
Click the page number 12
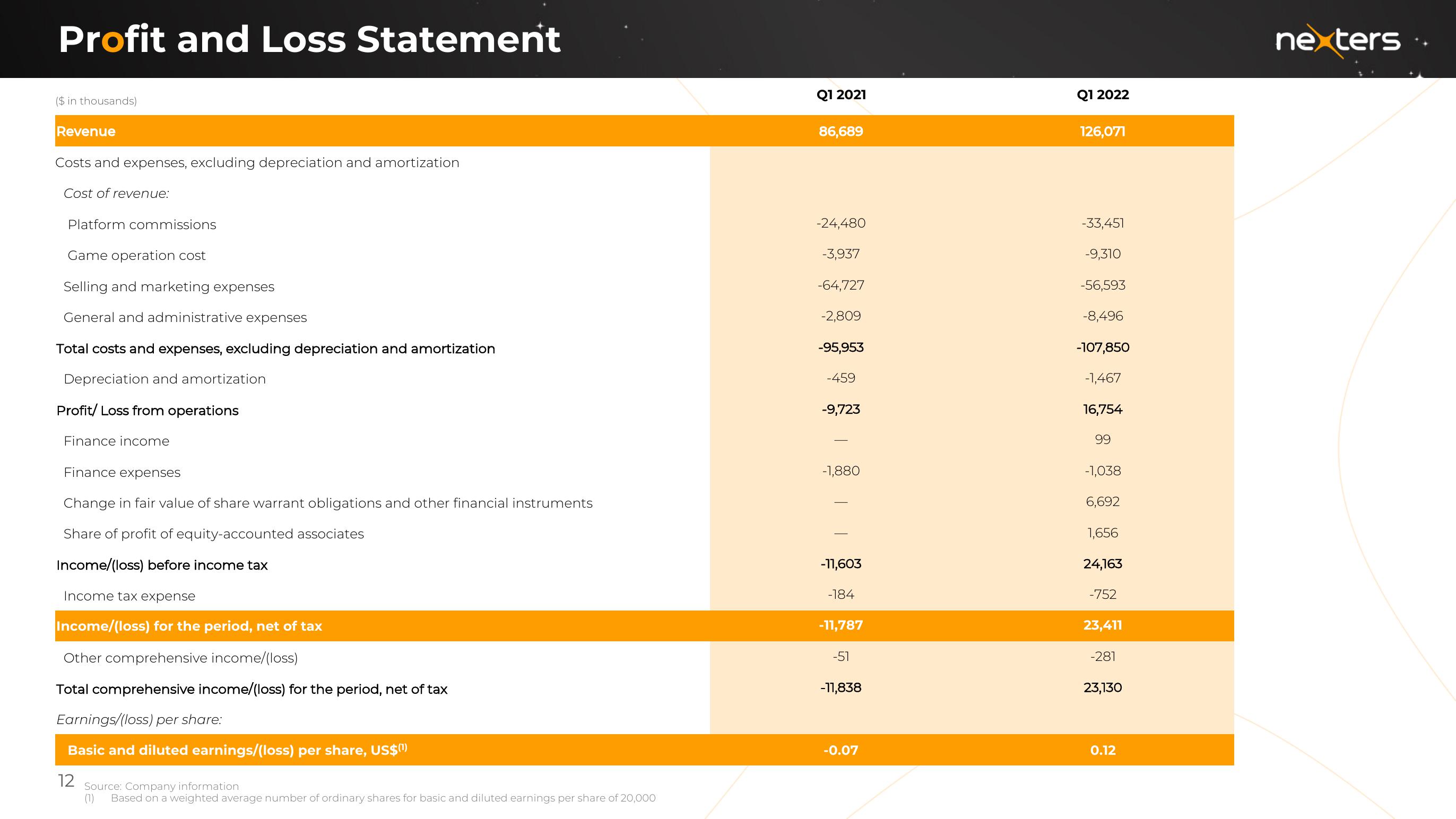coord(66,781)
